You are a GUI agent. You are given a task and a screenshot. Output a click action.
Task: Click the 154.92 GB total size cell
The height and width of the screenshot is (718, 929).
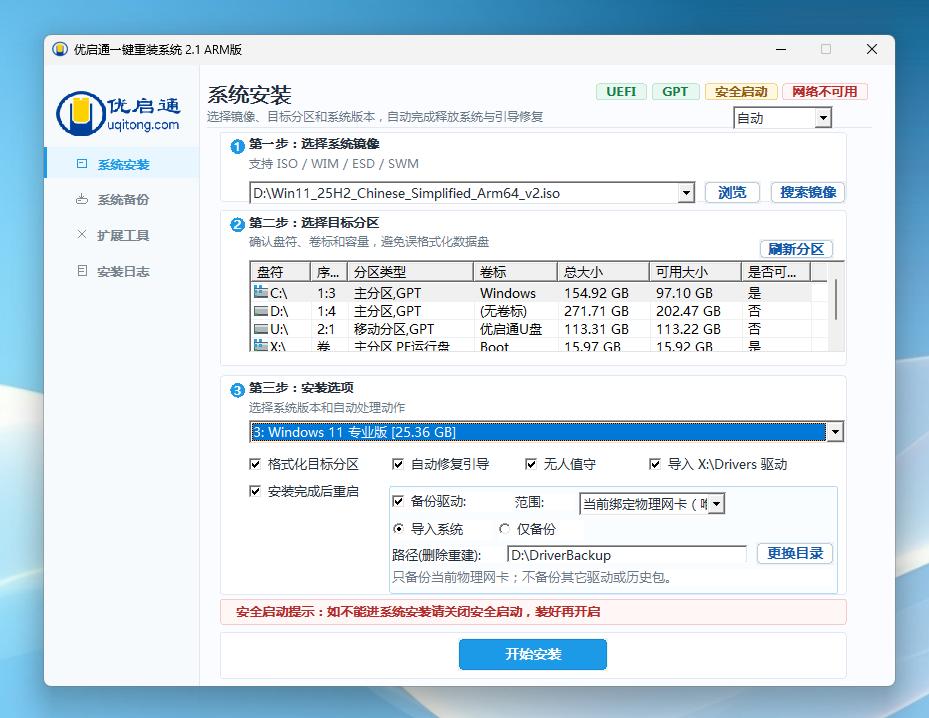coord(596,293)
